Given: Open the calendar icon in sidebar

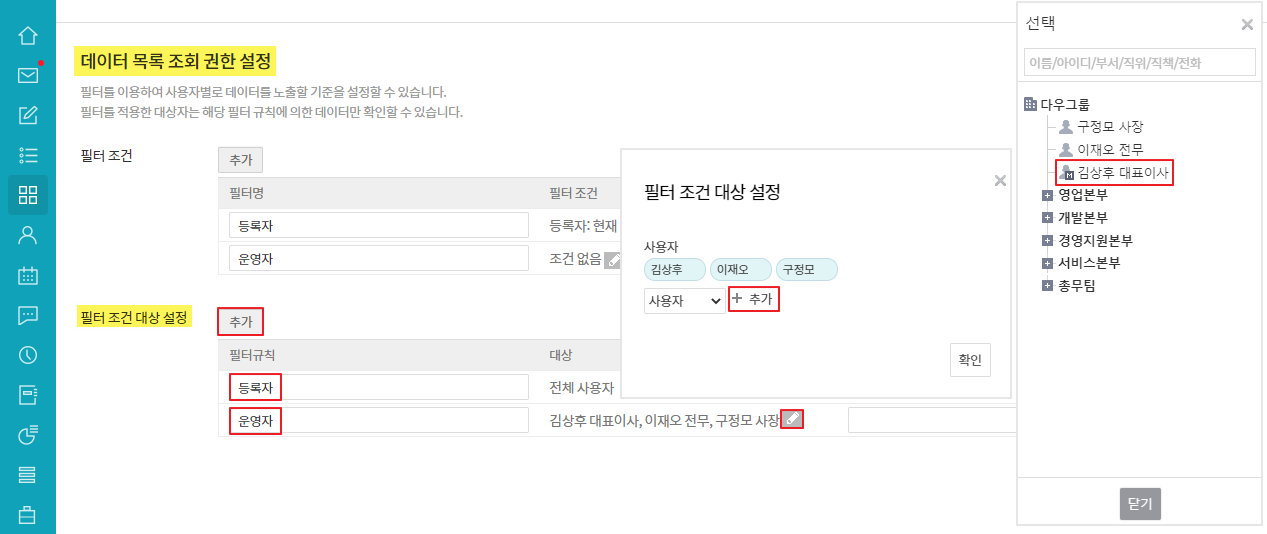Looking at the screenshot, I should click(28, 275).
